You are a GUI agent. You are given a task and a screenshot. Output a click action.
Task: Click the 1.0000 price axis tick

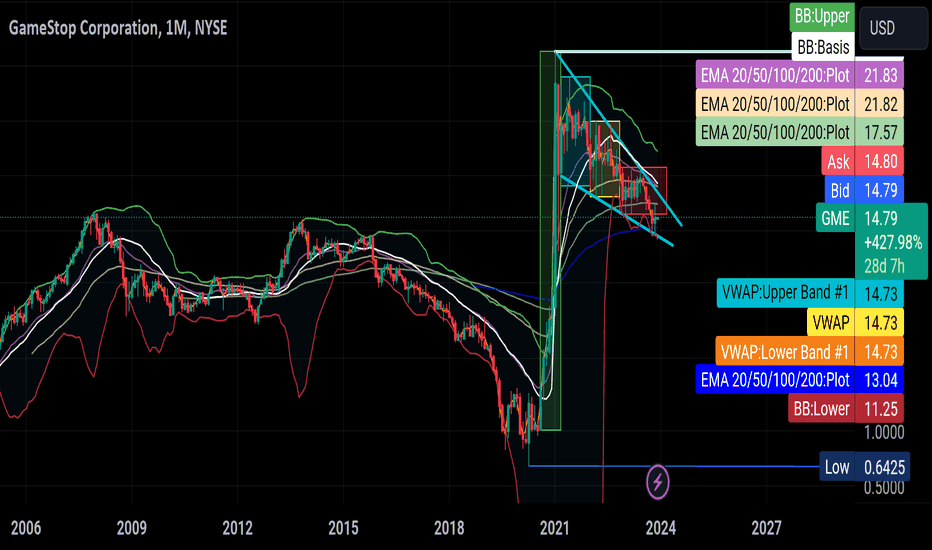pyautogui.click(x=884, y=432)
